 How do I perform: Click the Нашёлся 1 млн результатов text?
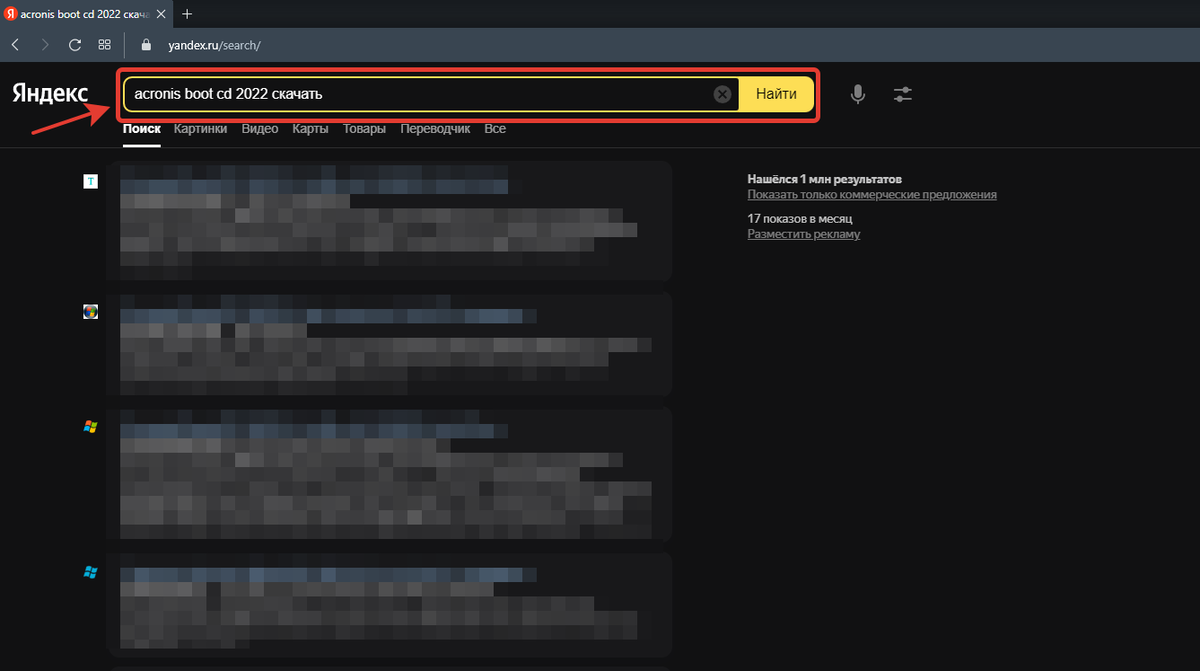[x=825, y=178]
